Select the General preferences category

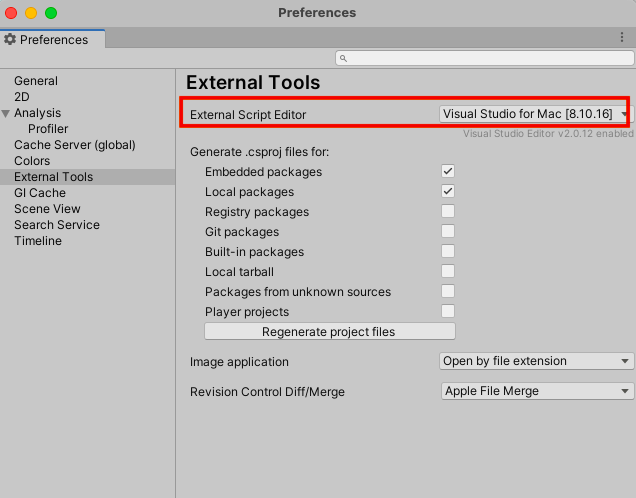[36, 81]
